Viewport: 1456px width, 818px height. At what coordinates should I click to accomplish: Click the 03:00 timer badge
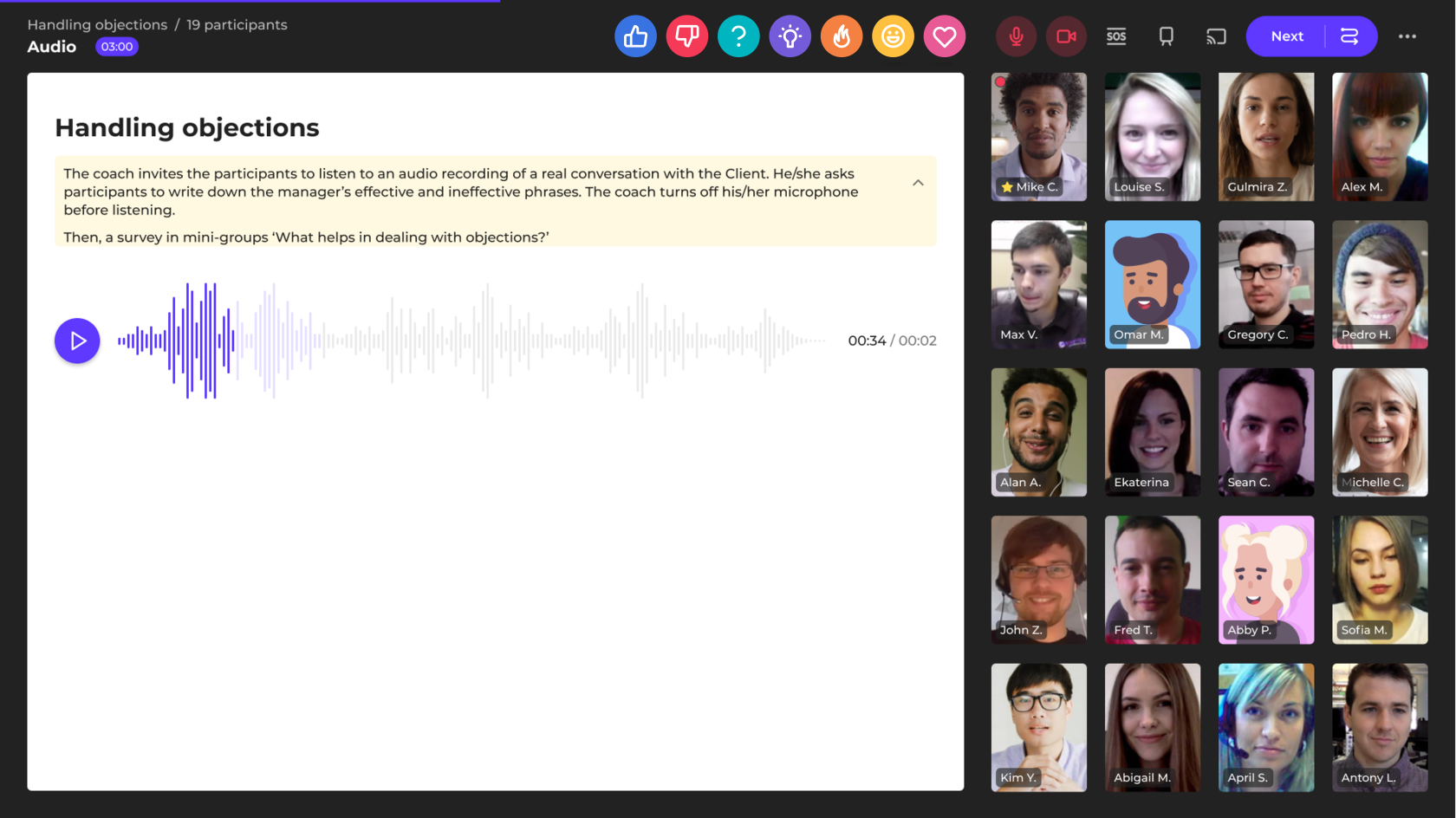(x=117, y=47)
